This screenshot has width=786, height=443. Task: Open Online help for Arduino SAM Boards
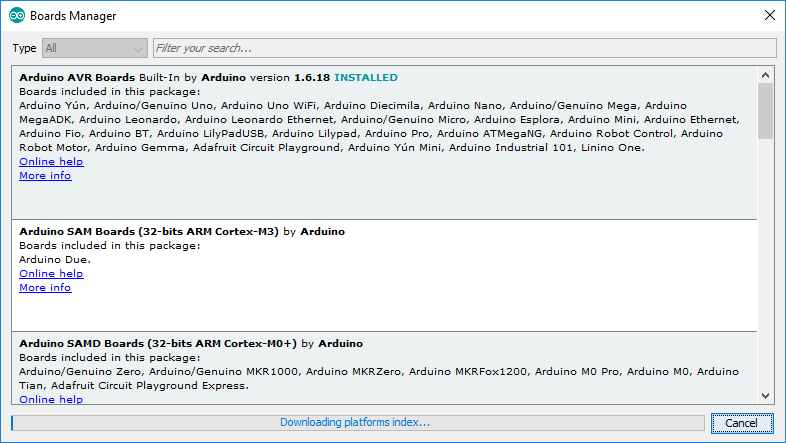51,274
